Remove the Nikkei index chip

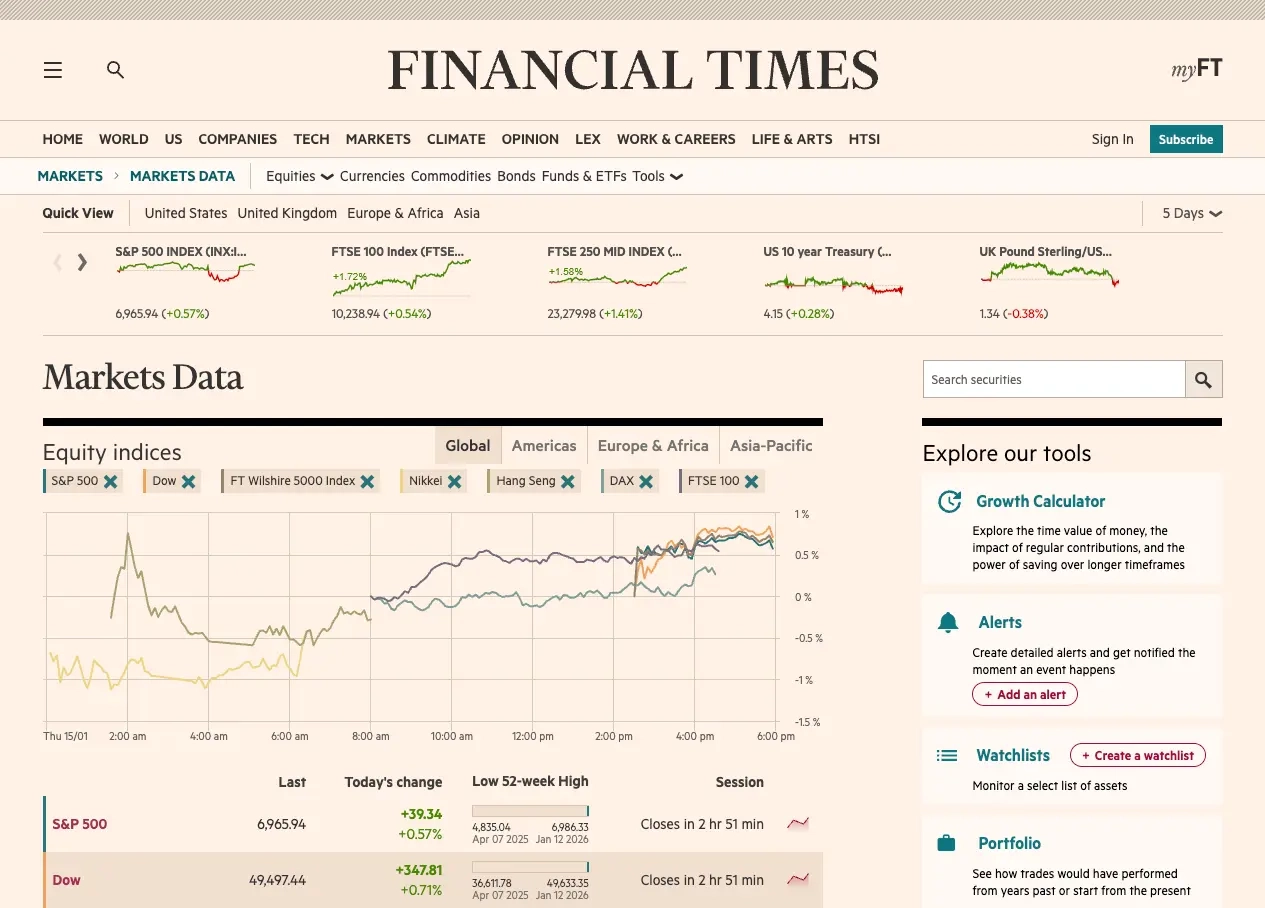456,481
